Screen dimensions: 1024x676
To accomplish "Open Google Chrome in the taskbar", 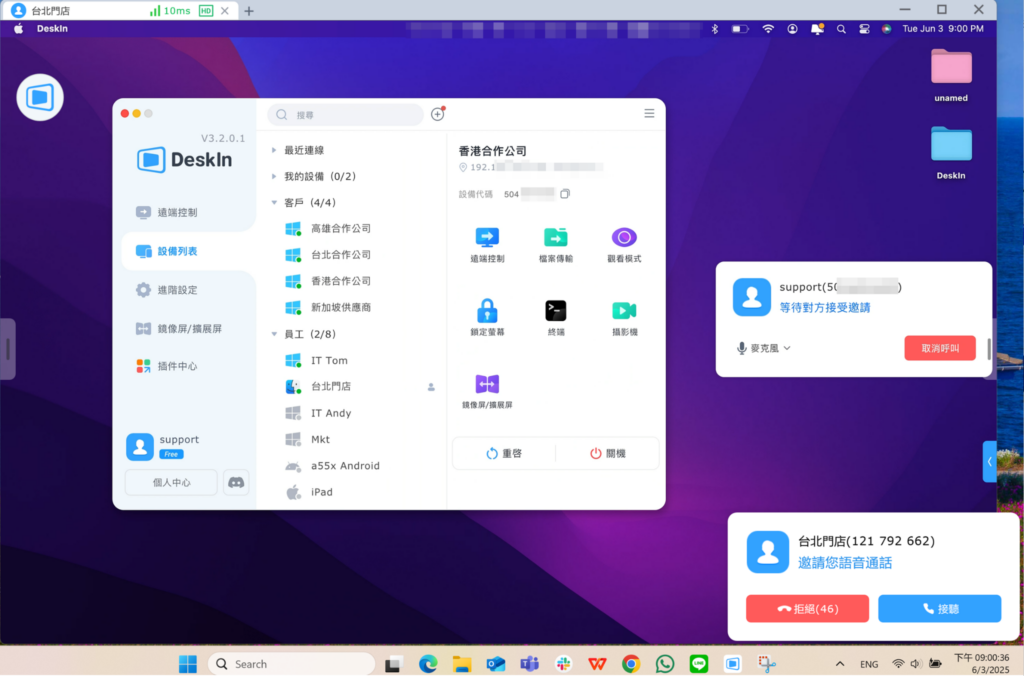I will 631,664.
